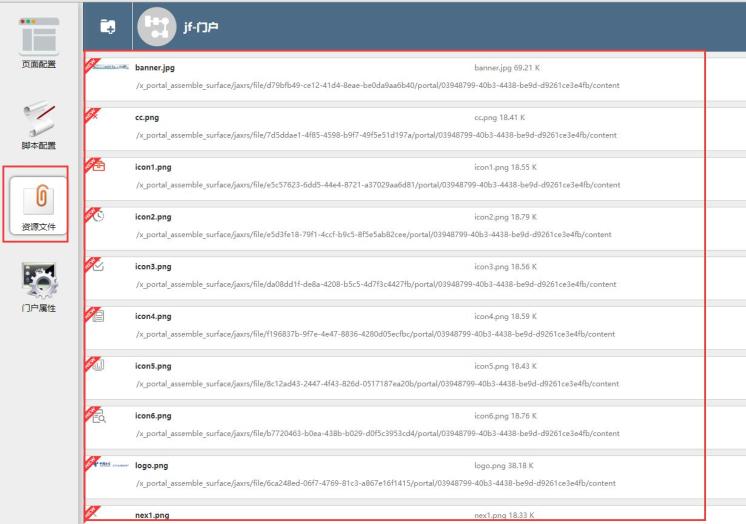Click the add-file folder icon in header
This screenshot has height=524, width=746.
coord(108,26)
